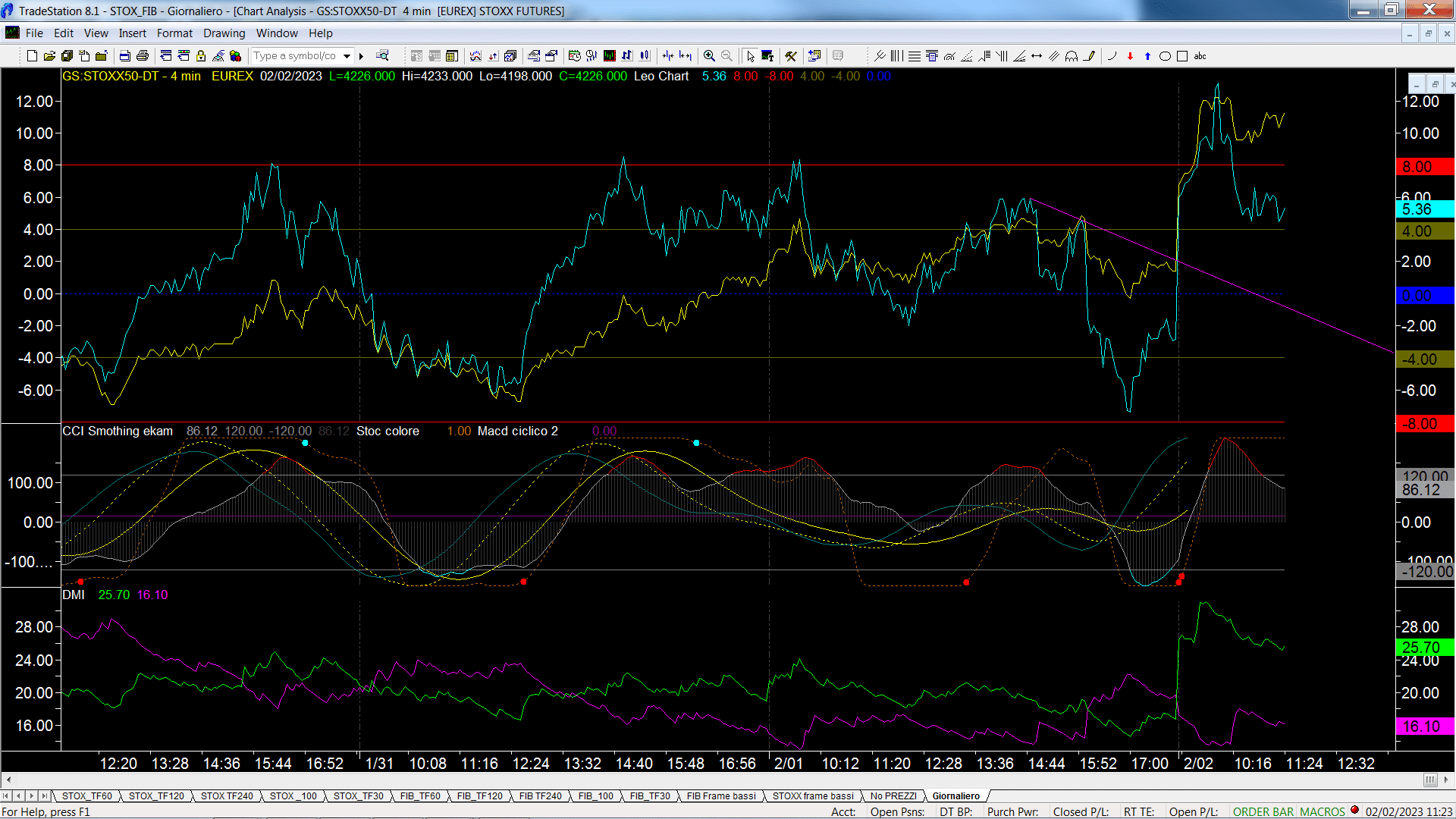Viewport: 1456px width, 819px height.
Task: Switch to the FIB_TF60 tab
Action: (x=420, y=795)
